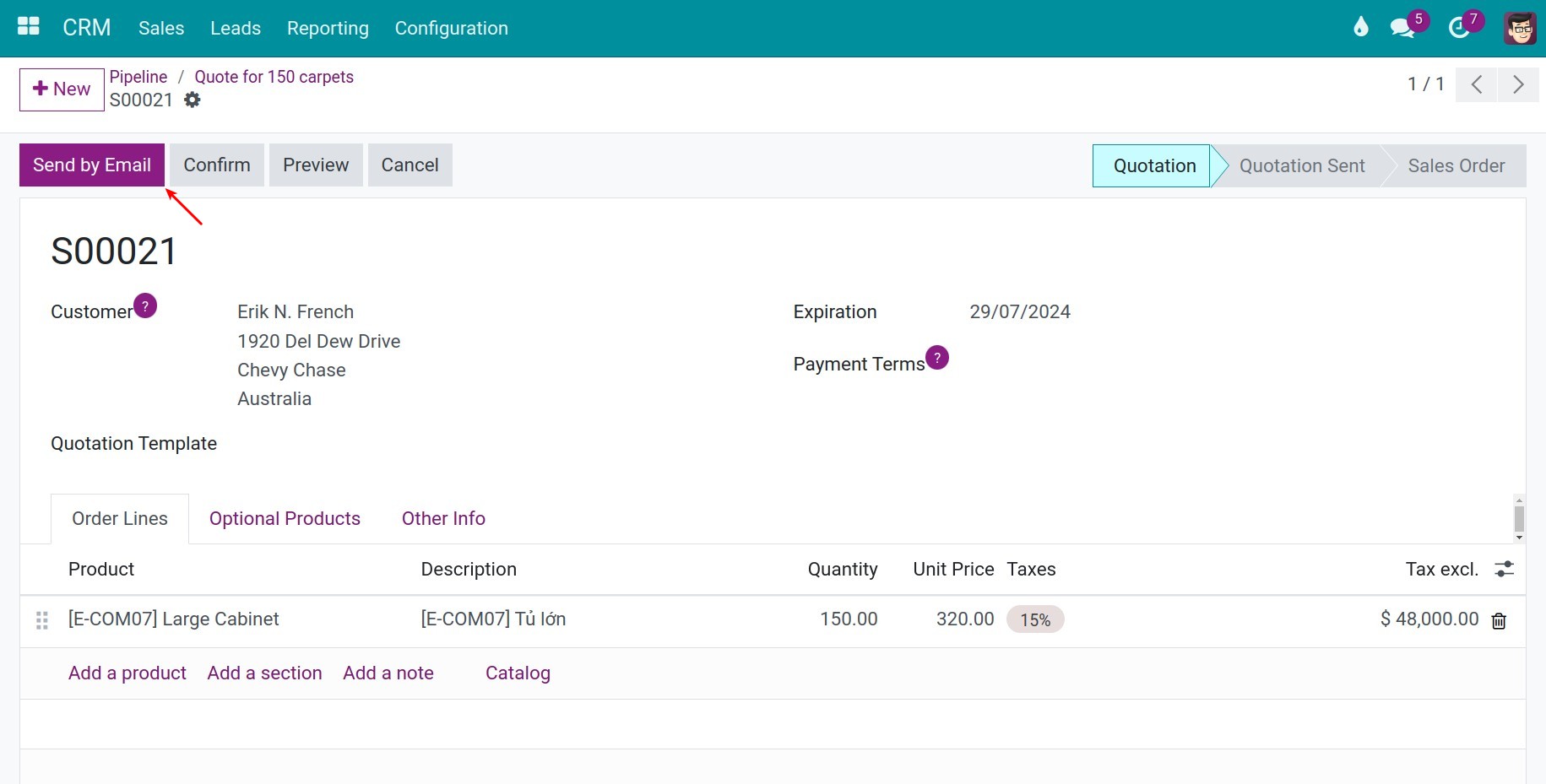The height and width of the screenshot is (784, 1546).
Task: Click the Tax excl. column header
Action: point(1442,570)
